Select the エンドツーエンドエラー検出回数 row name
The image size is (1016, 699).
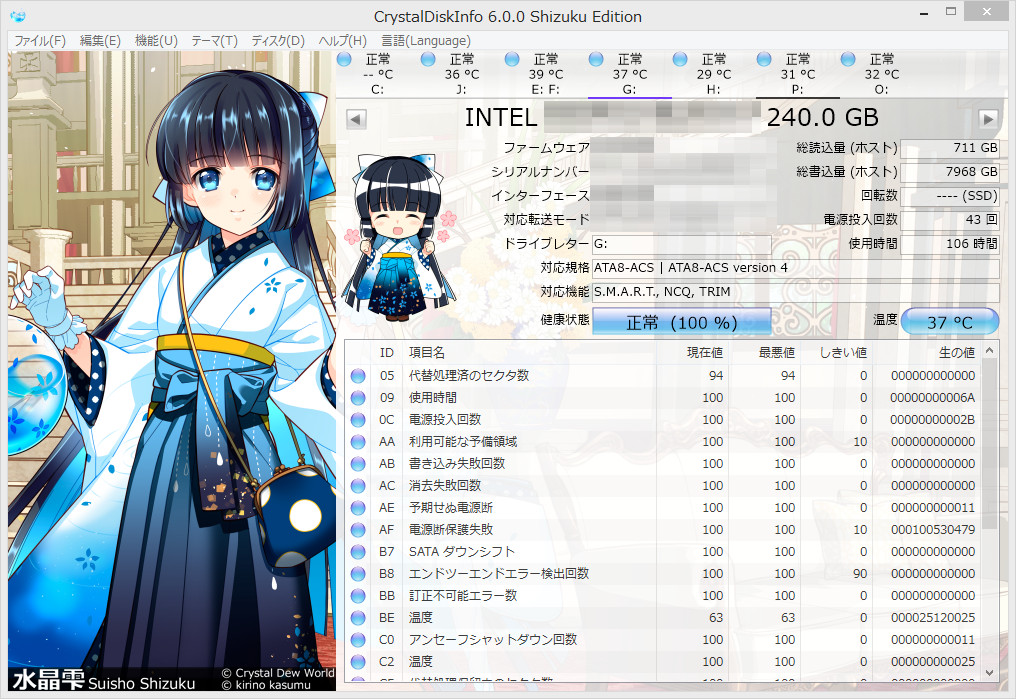coord(499,574)
